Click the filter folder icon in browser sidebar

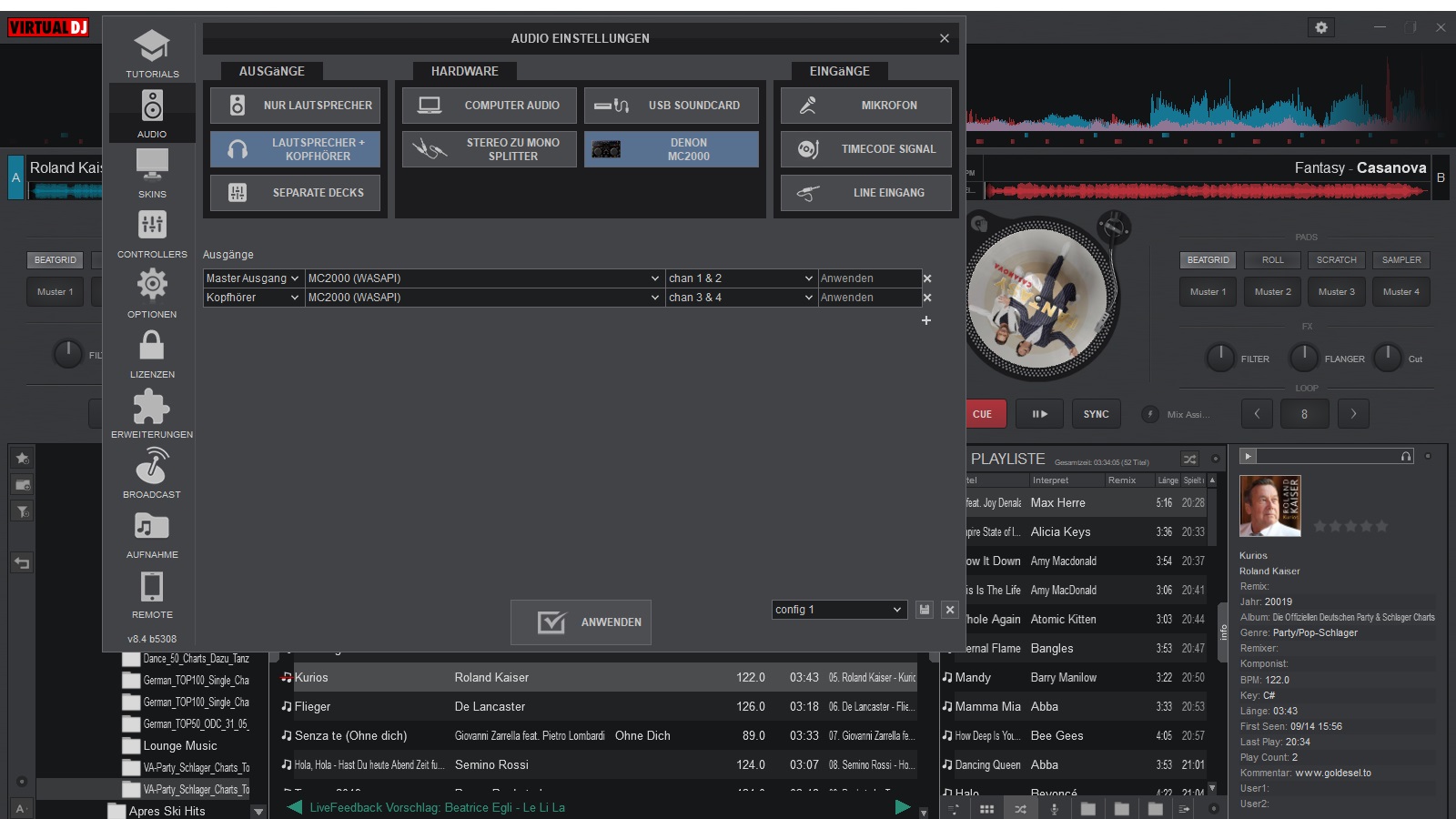click(x=23, y=511)
